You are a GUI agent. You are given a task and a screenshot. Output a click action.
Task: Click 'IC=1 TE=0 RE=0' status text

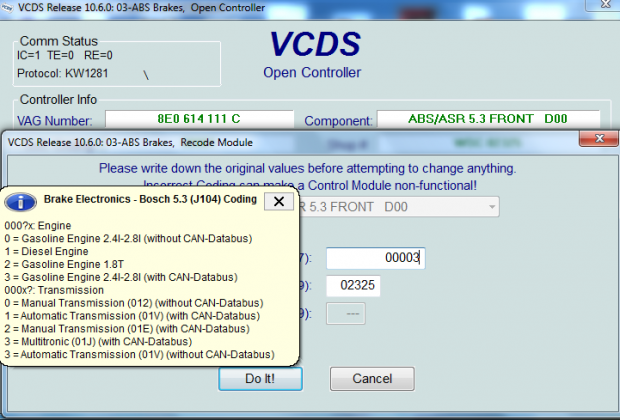(64, 55)
